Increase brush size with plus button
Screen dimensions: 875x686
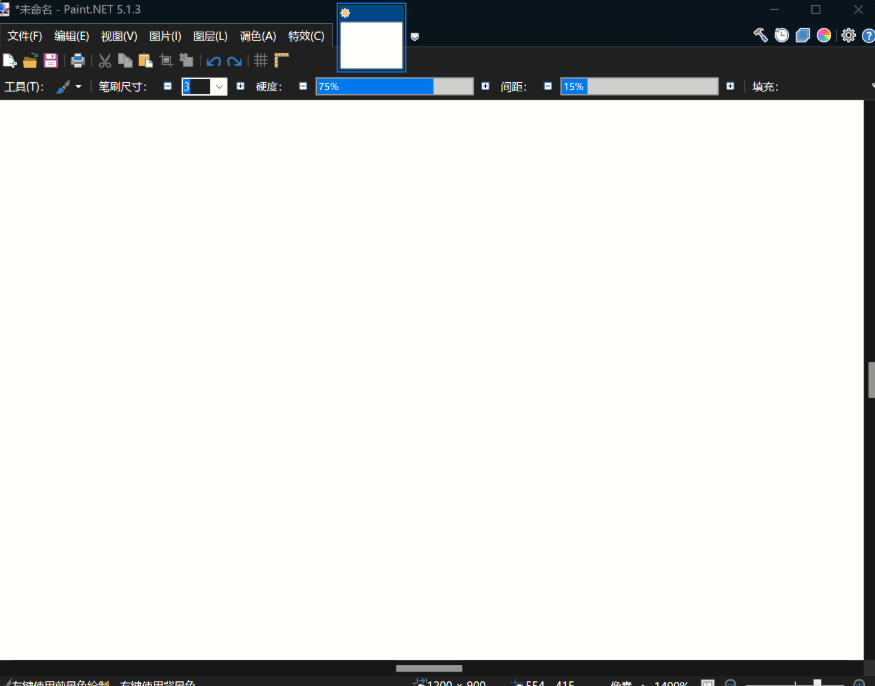click(240, 87)
